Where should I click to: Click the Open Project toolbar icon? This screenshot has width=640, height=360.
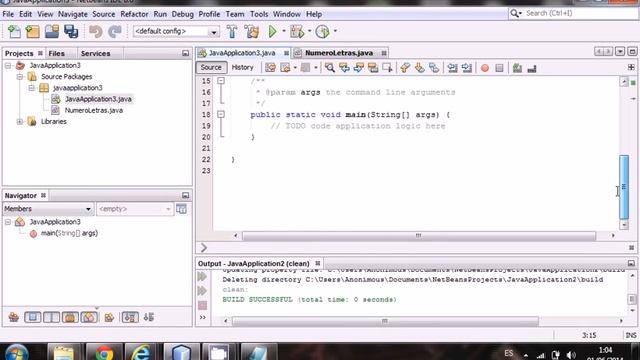(52, 31)
